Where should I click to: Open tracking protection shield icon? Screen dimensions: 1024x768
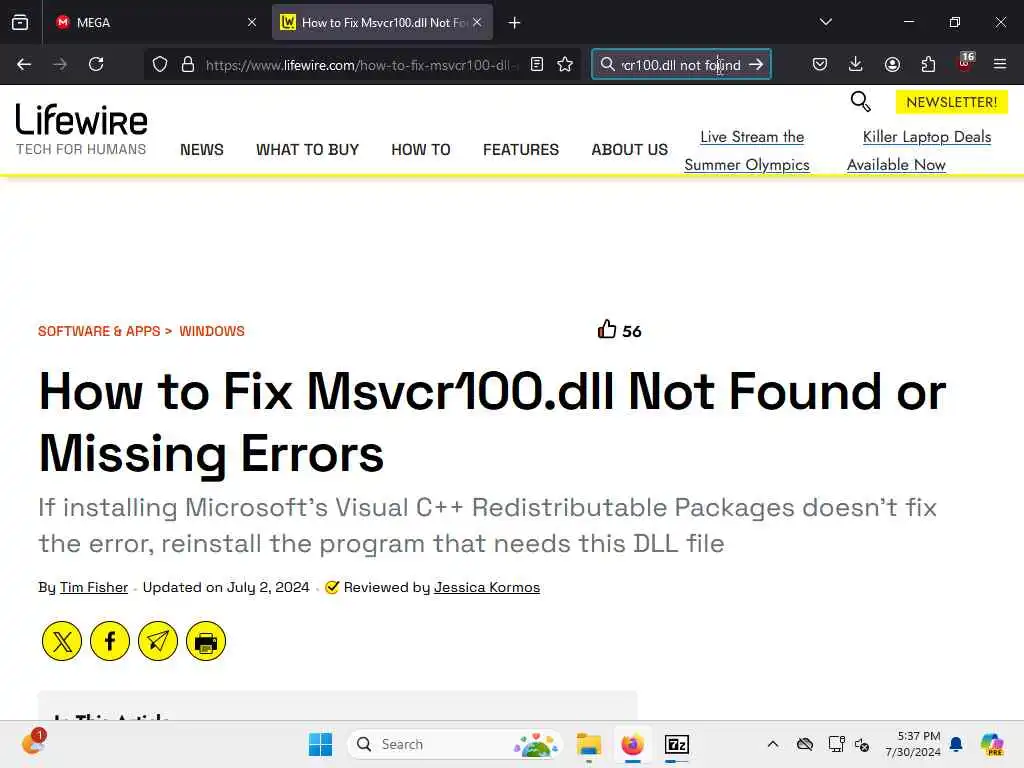click(160, 65)
